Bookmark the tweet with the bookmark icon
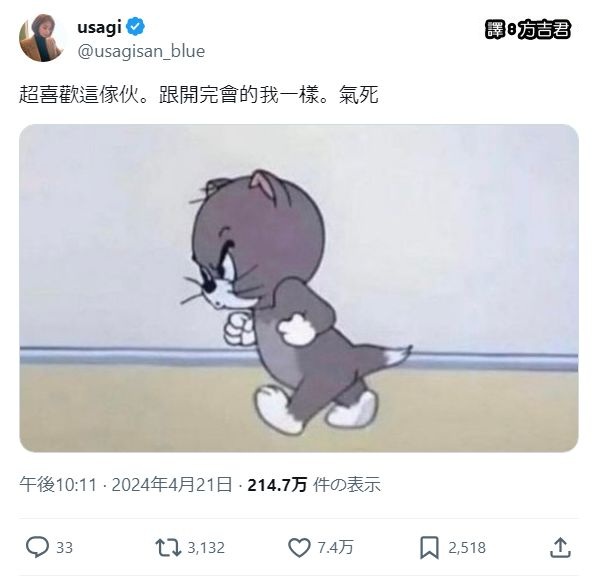This screenshot has width=598, height=576. click(x=429, y=548)
